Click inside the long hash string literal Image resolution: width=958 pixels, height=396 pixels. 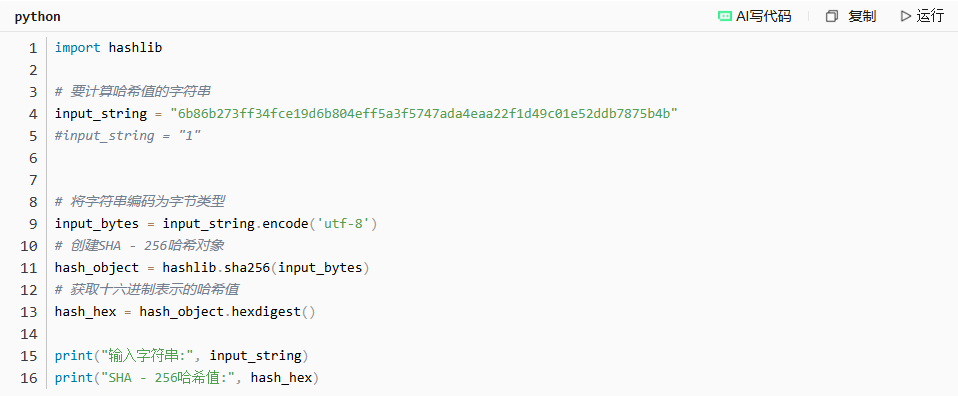(425, 114)
